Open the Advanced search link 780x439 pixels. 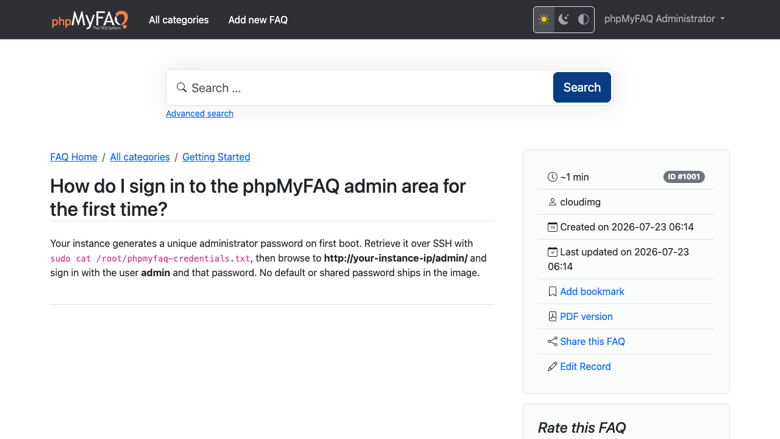coord(199,114)
